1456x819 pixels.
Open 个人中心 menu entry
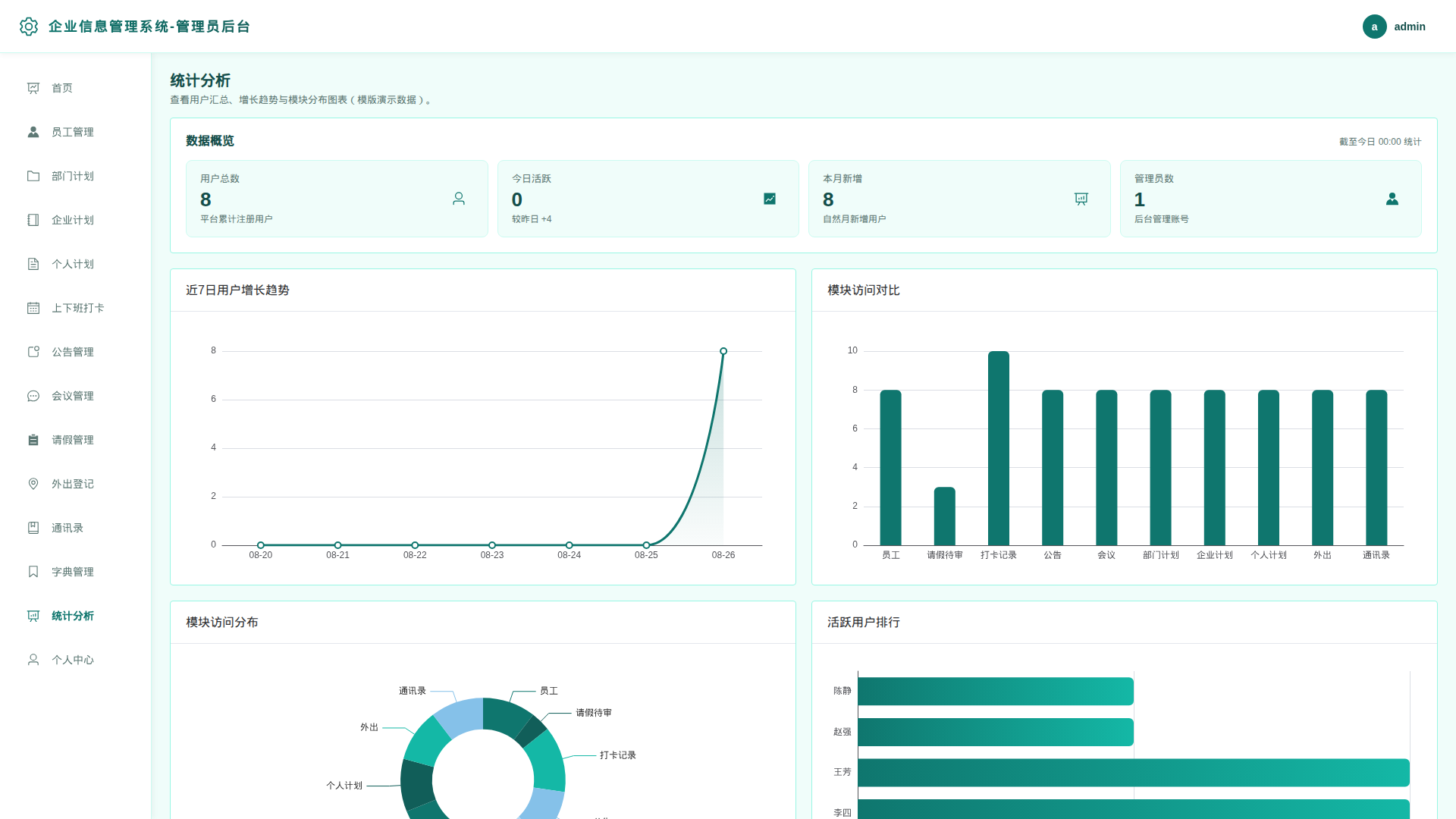76,660
